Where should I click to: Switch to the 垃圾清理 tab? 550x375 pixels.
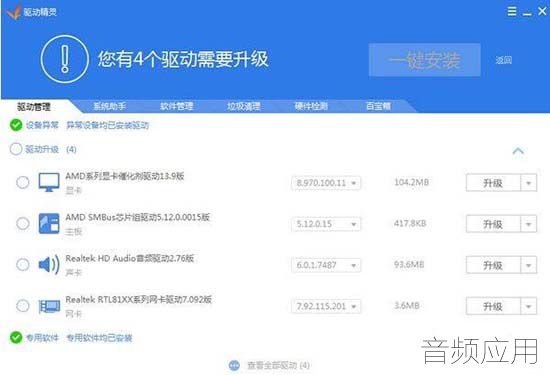click(x=243, y=106)
